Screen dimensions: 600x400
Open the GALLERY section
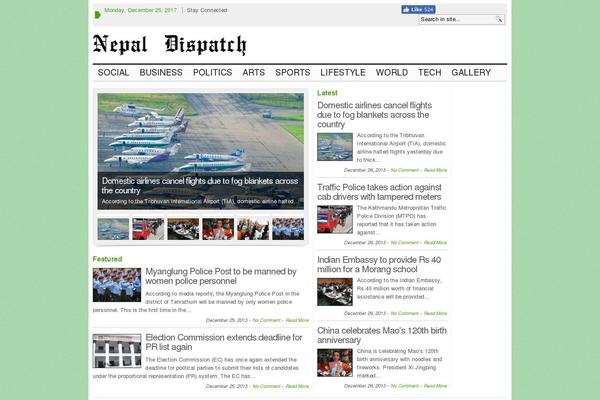[471, 72]
